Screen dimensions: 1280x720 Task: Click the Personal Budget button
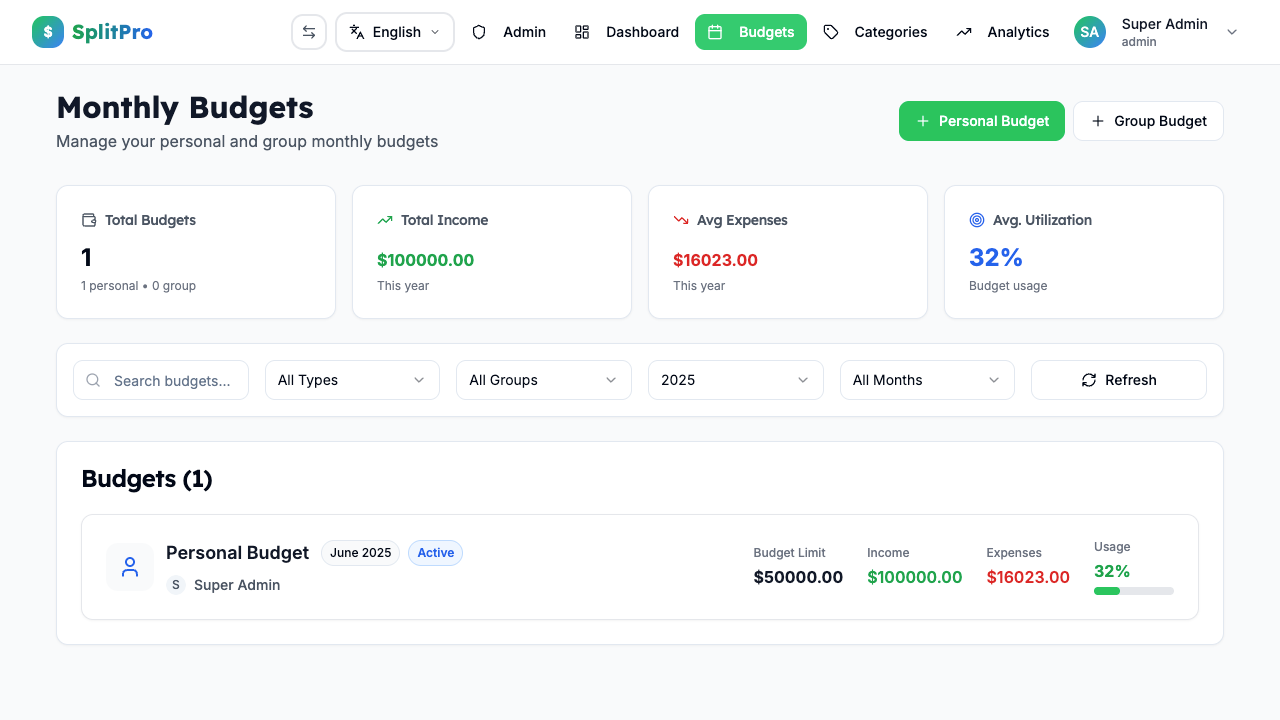pyautogui.click(x=981, y=121)
